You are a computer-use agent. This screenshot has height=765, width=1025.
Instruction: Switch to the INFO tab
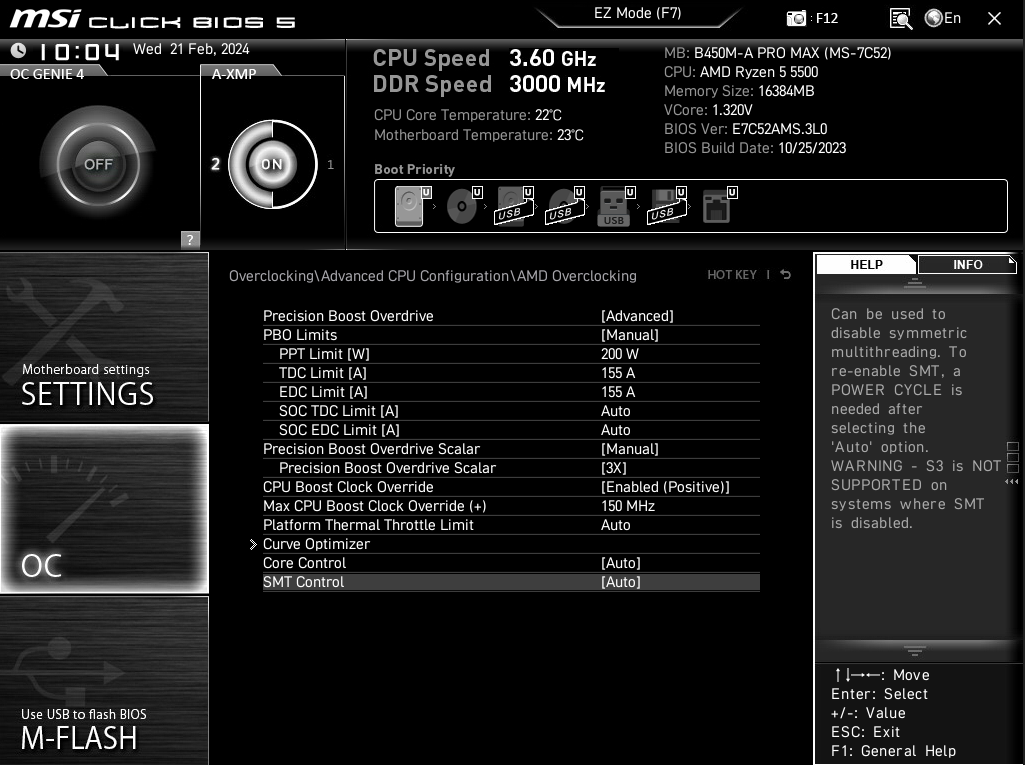(x=967, y=265)
